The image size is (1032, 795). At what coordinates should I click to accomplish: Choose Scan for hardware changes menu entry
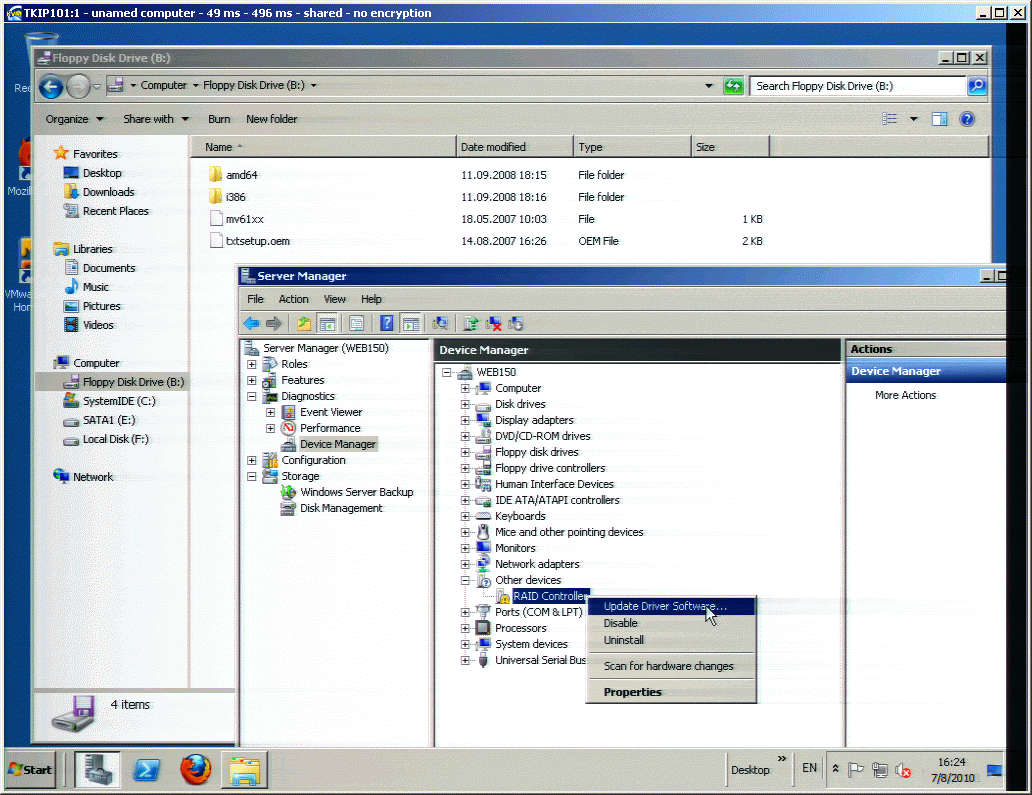[671, 666]
